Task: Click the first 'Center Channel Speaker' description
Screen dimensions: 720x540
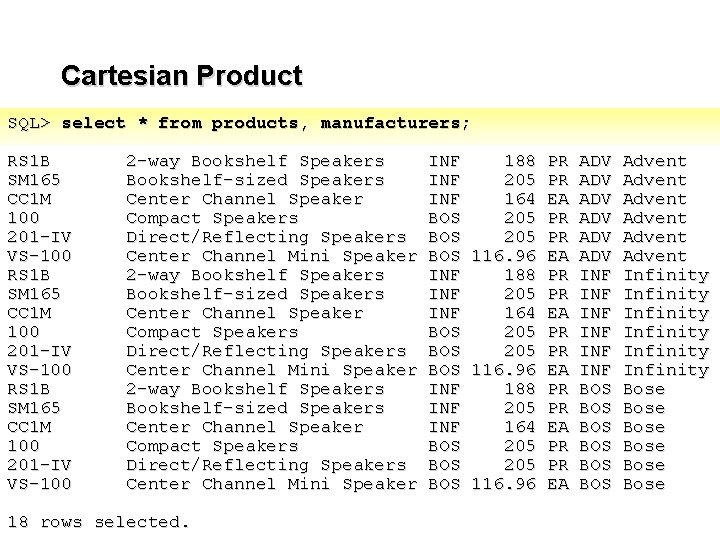Action: [244, 199]
